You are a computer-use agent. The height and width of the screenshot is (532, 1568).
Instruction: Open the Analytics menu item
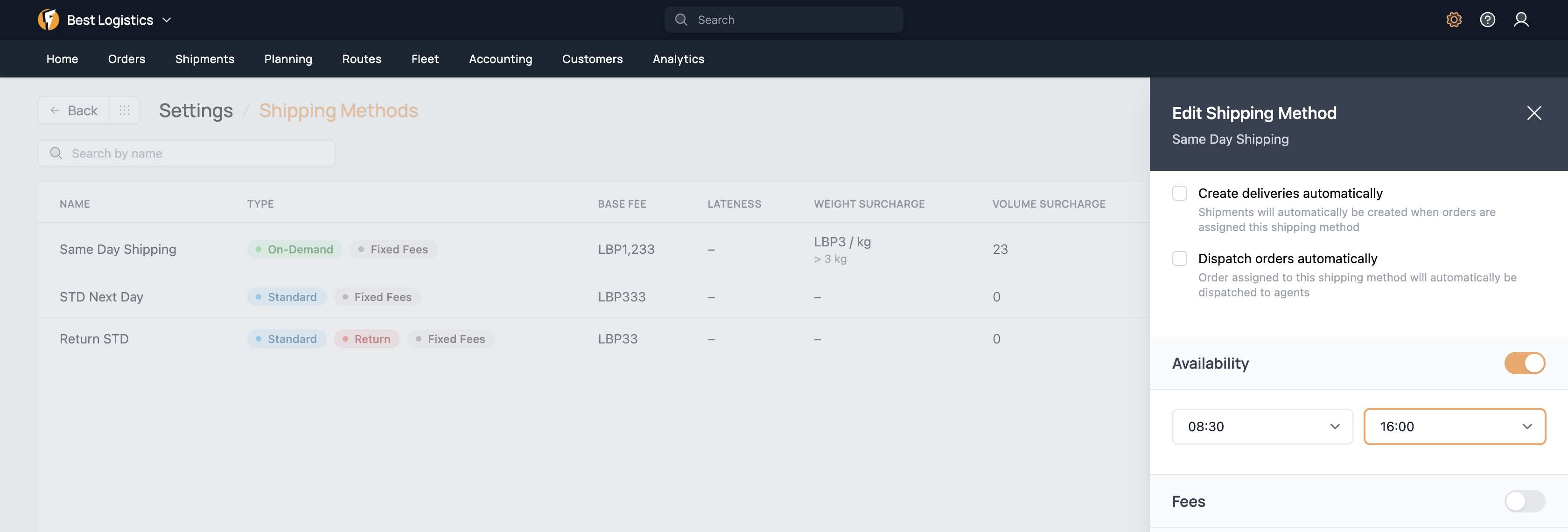point(678,59)
